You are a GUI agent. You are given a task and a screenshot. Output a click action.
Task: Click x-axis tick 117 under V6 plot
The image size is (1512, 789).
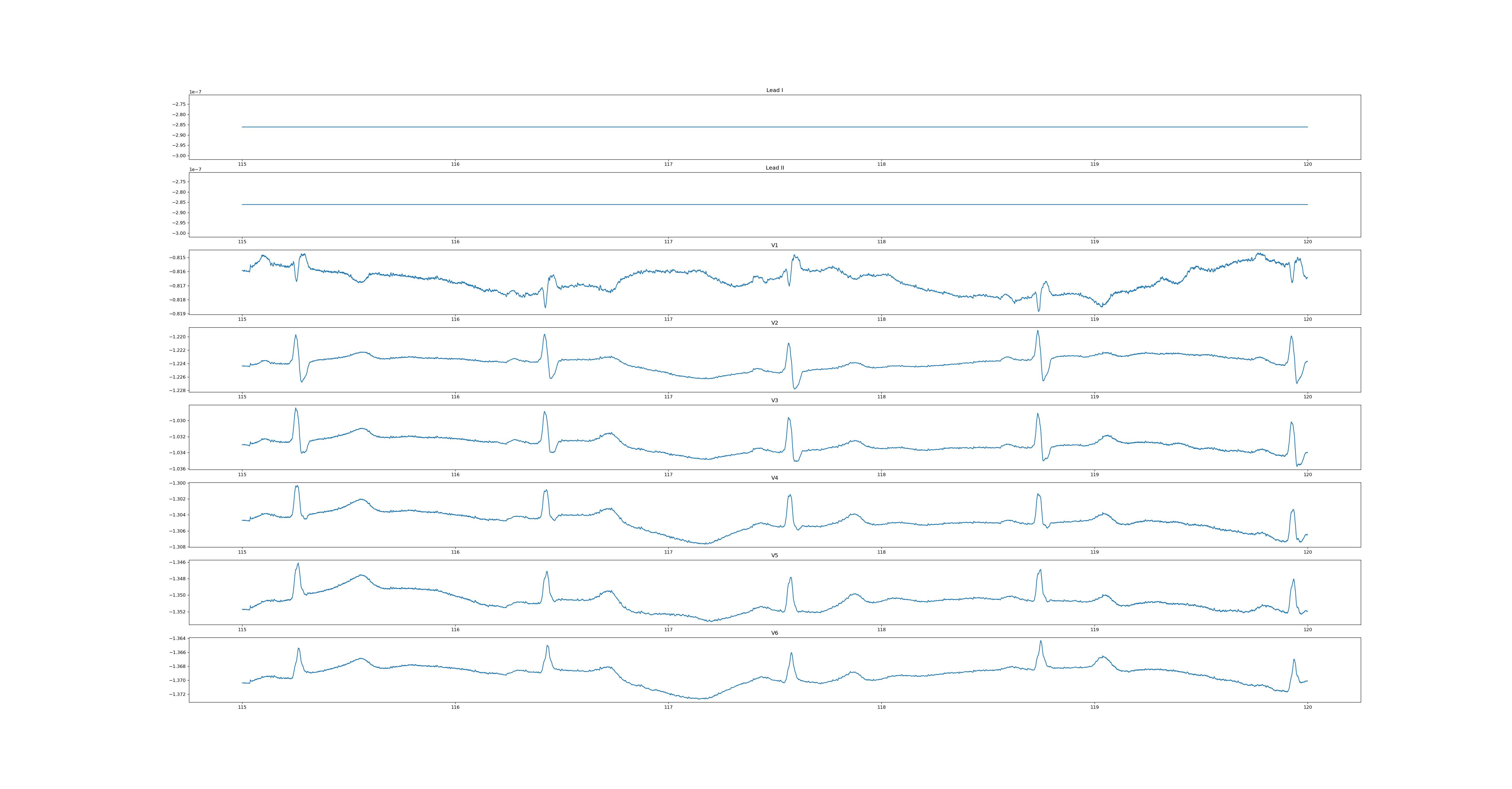point(668,707)
